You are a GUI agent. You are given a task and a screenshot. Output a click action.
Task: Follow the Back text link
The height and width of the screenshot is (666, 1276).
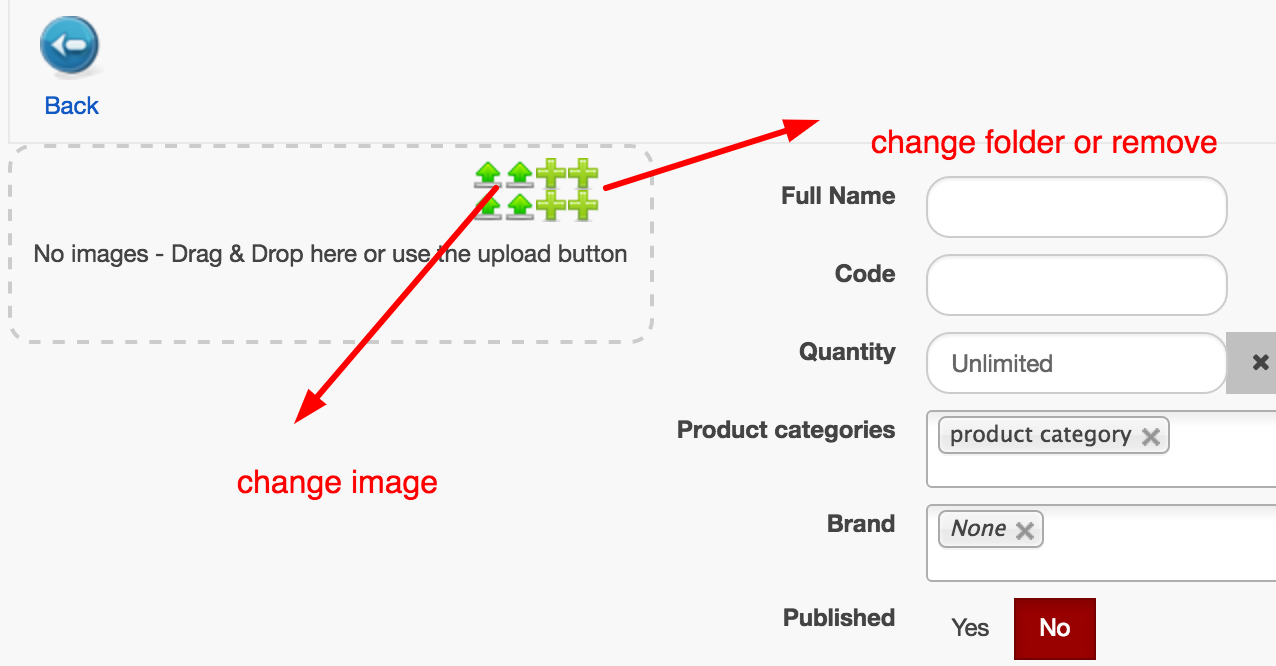pyautogui.click(x=72, y=106)
